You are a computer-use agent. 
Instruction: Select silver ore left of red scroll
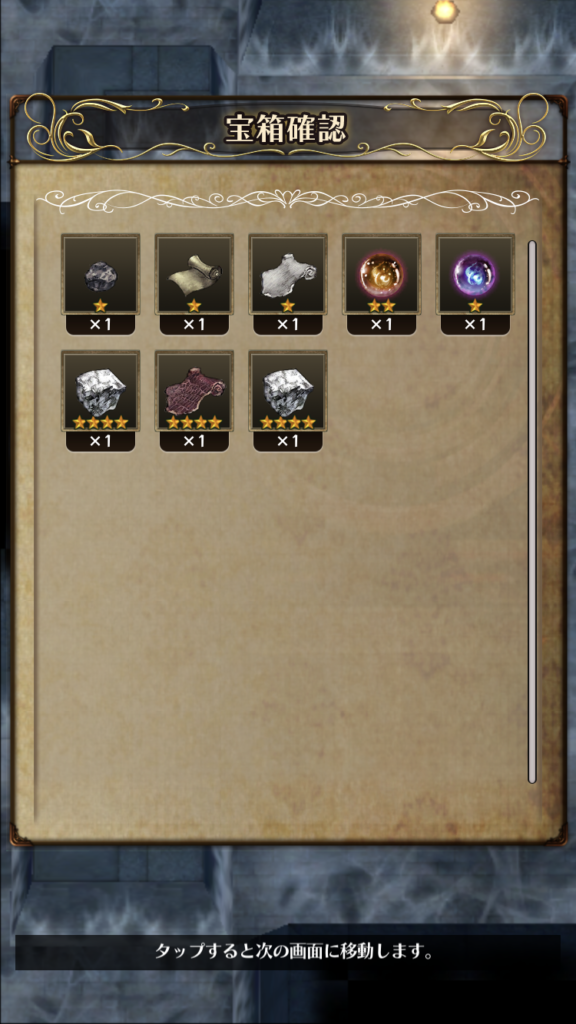click(x=101, y=391)
